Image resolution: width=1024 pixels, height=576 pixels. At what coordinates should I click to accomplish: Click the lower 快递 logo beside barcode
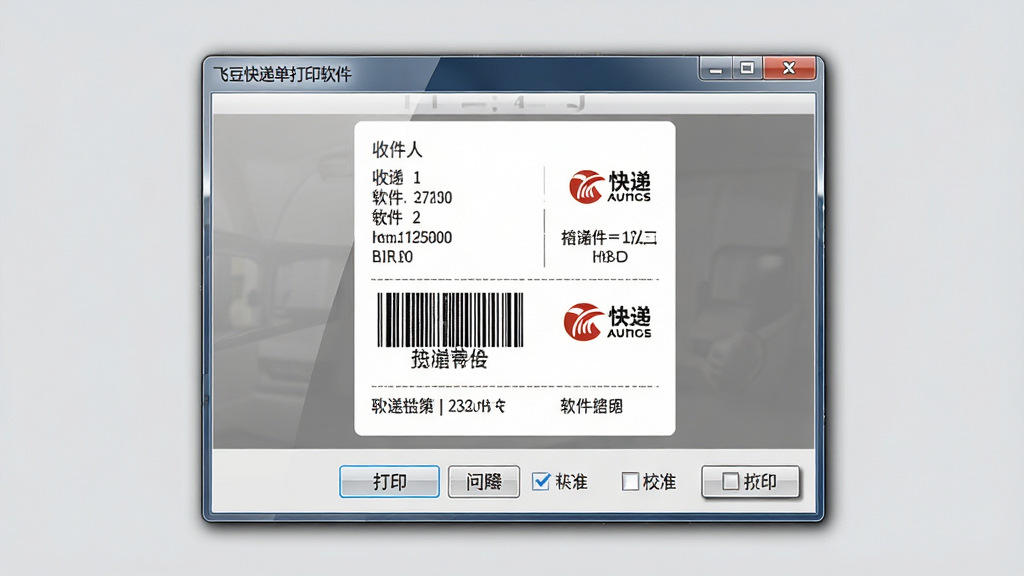tap(607, 321)
